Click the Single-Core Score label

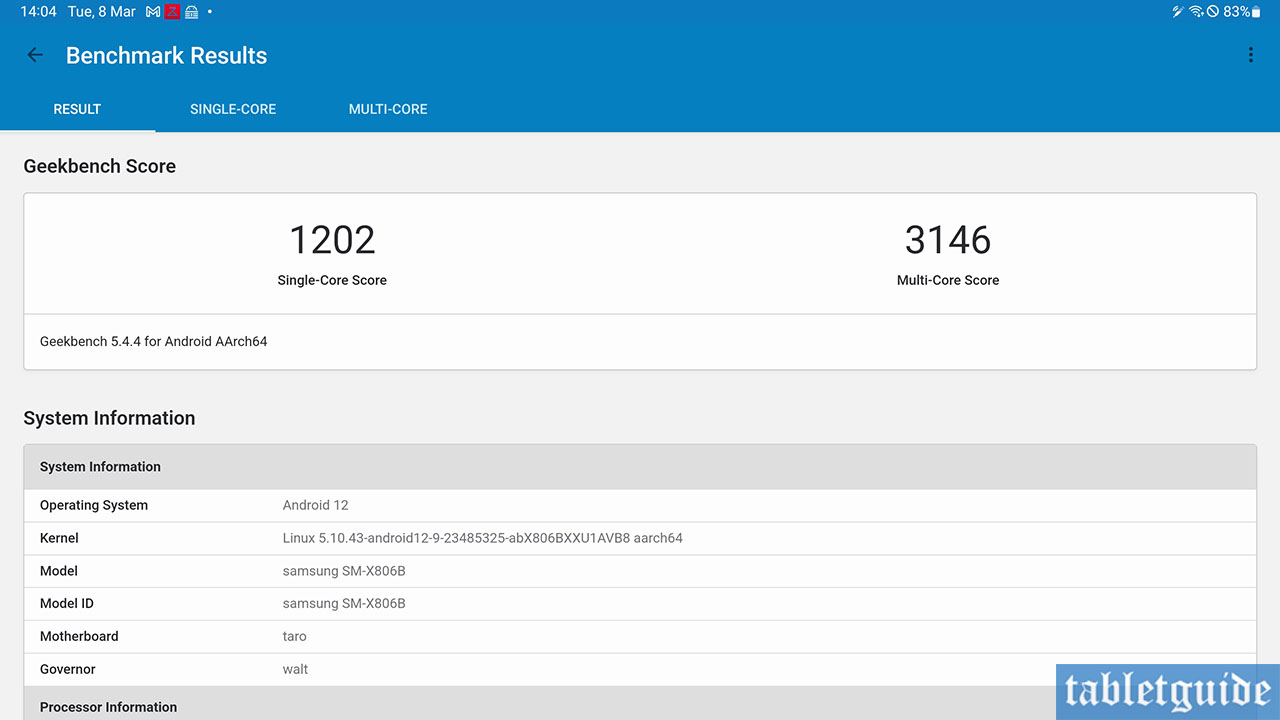[x=332, y=280]
